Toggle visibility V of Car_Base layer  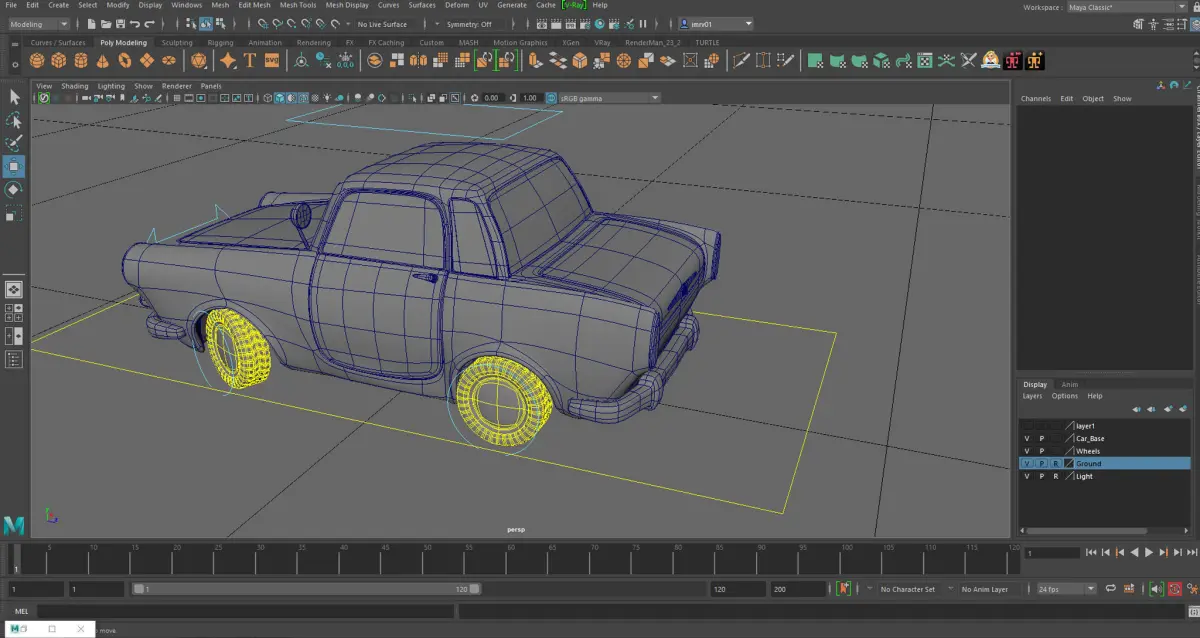pyautogui.click(x=1027, y=438)
